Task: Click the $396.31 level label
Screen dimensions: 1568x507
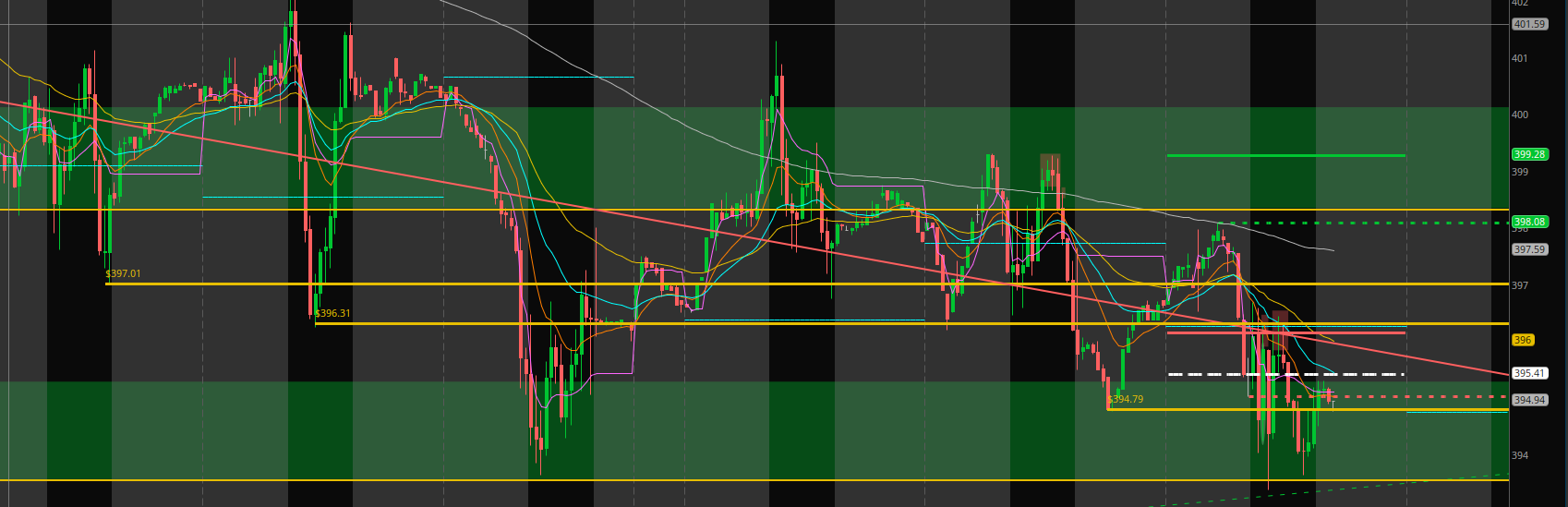Action: pyautogui.click(x=333, y=313)
